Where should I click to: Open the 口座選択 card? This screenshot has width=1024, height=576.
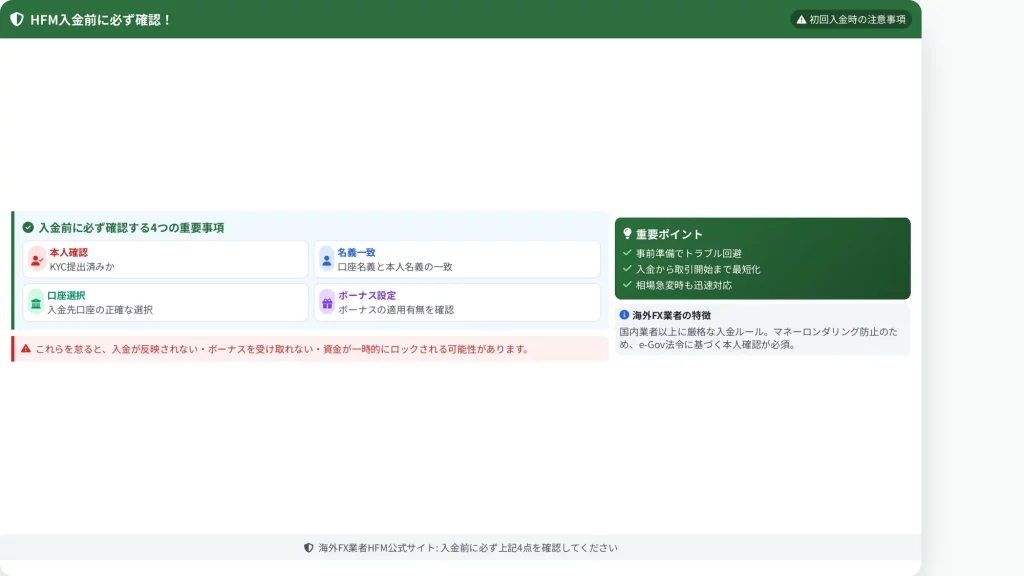pos(166,303)
